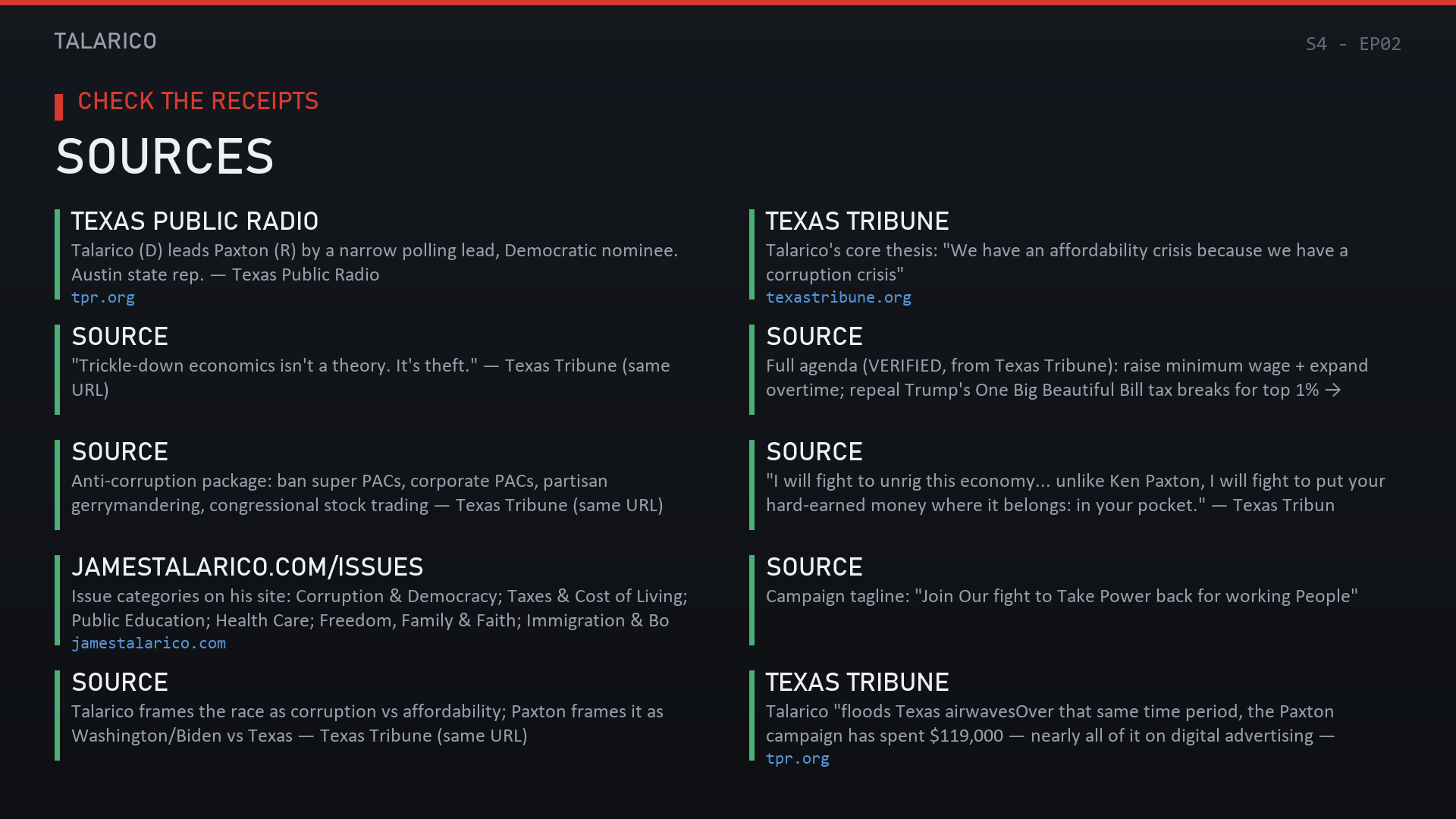Open the tpr.org link under Texas Public Radio

[103, 297]
